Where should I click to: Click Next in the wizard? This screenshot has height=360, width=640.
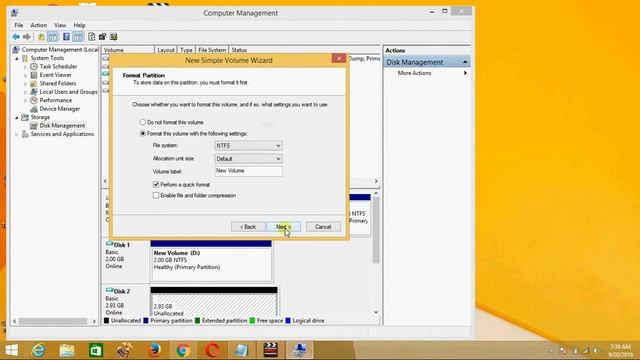[x=284, y=227]
